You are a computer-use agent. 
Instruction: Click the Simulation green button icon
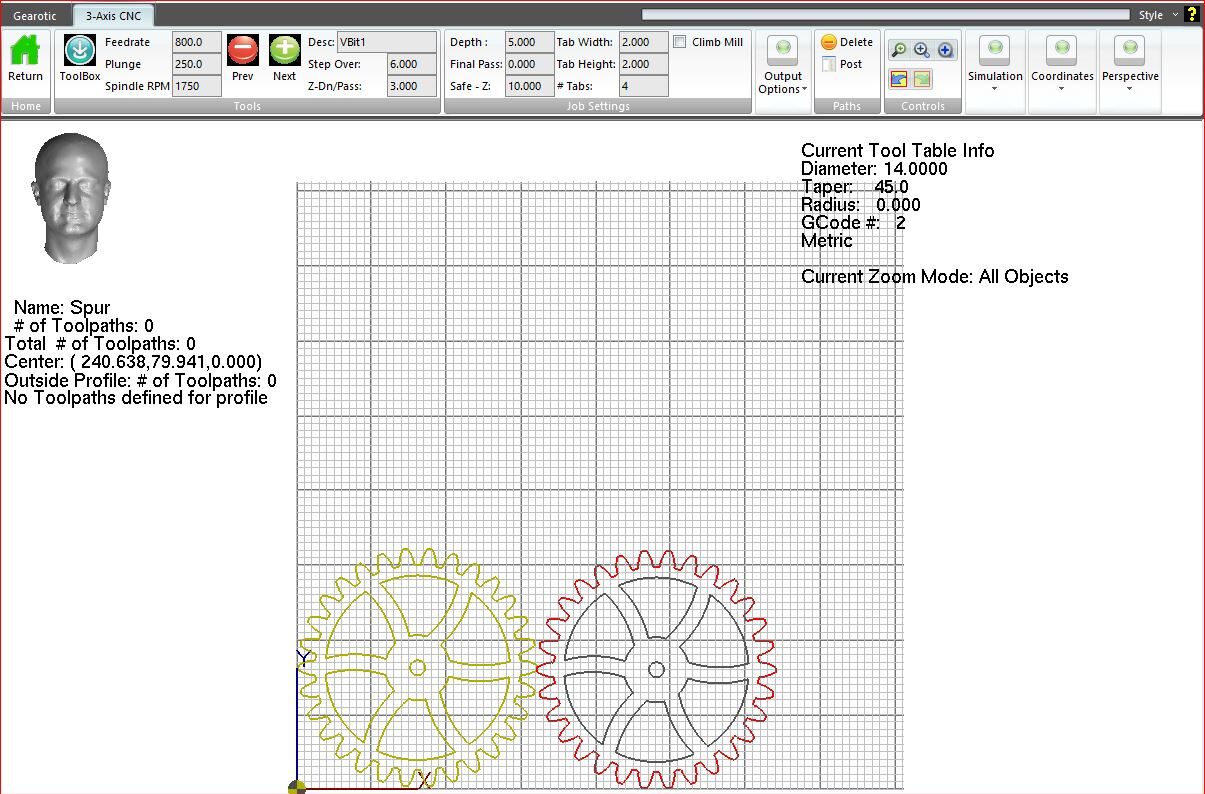pyautogui.click(x=995, y=49)
